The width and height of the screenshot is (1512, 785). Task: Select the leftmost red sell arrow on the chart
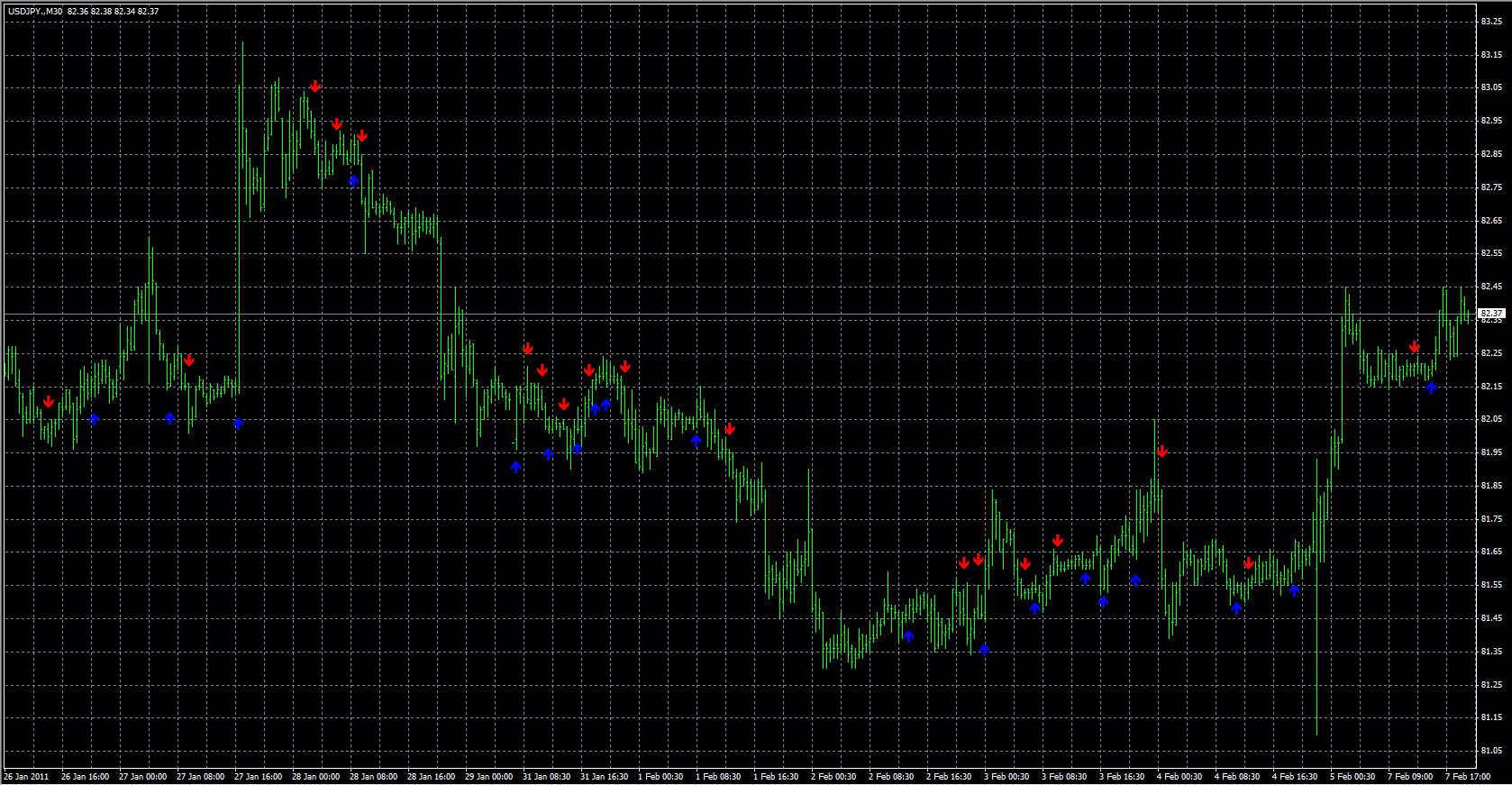pyautogui.click(x=48, y=402)
